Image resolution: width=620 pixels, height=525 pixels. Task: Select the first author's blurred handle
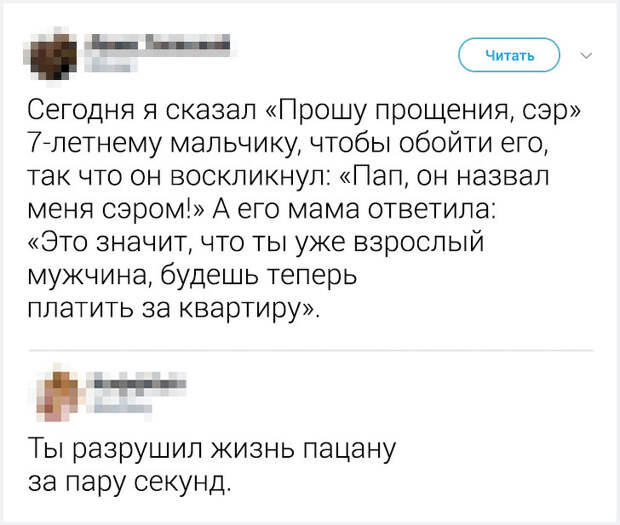[x=111, y=66]
